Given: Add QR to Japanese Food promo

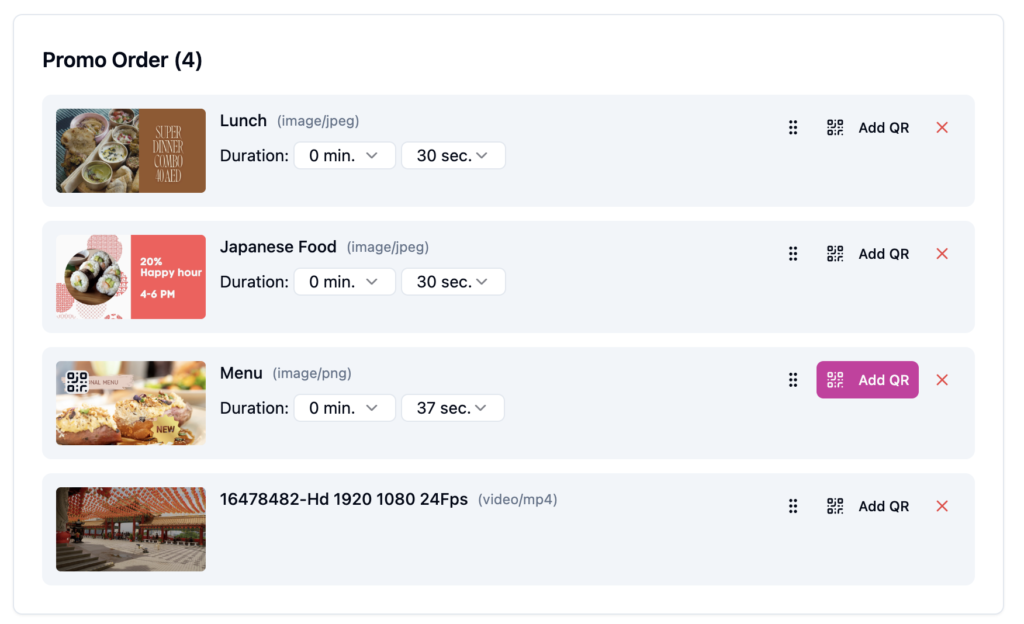Looking at the screenshot, I should pyautogui.click(x=868, y=254).
